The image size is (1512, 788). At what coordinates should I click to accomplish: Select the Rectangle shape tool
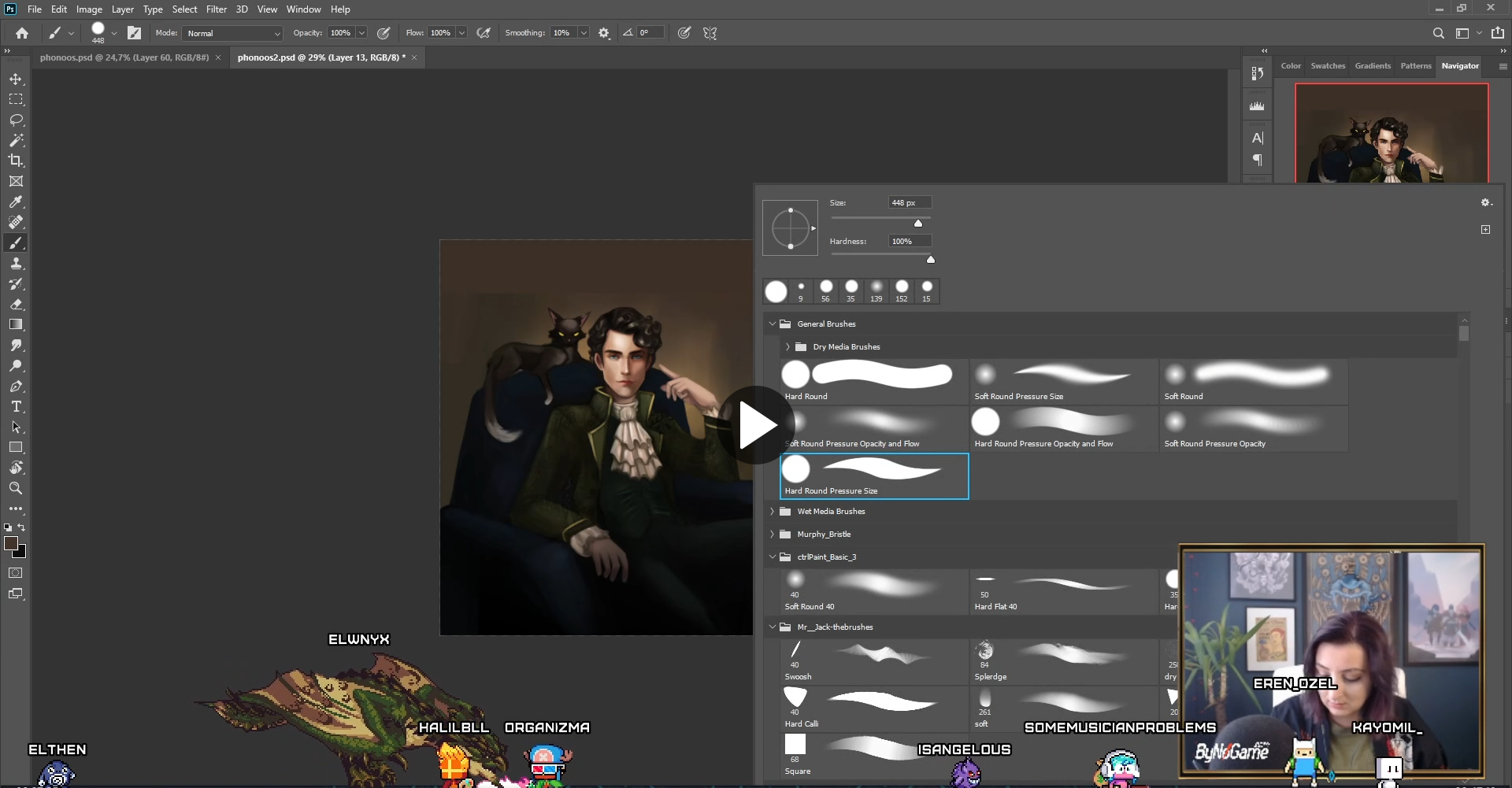point(16,447)
